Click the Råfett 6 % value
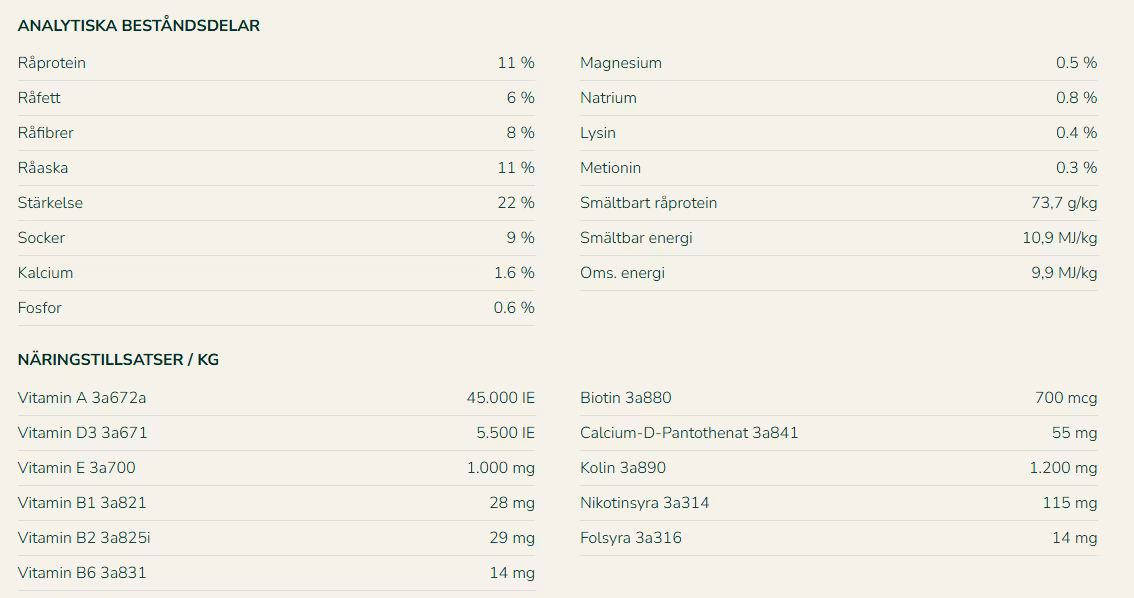 [x=520, y=98]
